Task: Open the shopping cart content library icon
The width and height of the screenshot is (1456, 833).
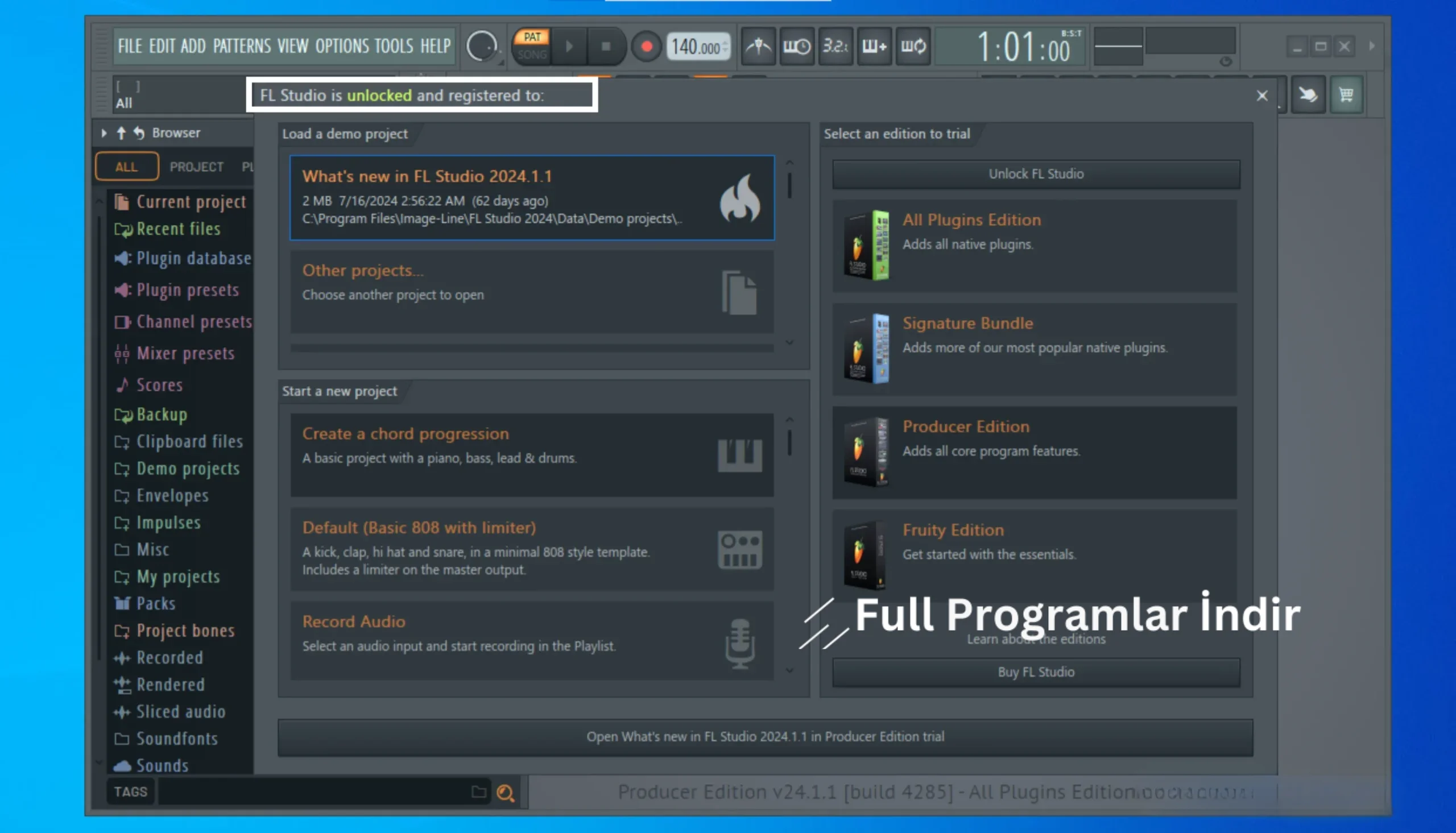Action: pos(1346,94)
